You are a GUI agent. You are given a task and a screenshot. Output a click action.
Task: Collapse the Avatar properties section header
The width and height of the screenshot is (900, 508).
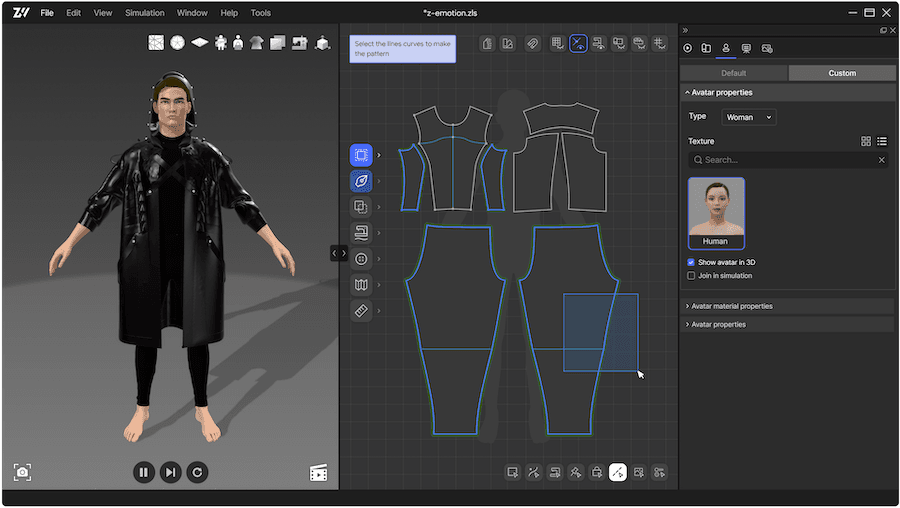[x=788, y=92]
